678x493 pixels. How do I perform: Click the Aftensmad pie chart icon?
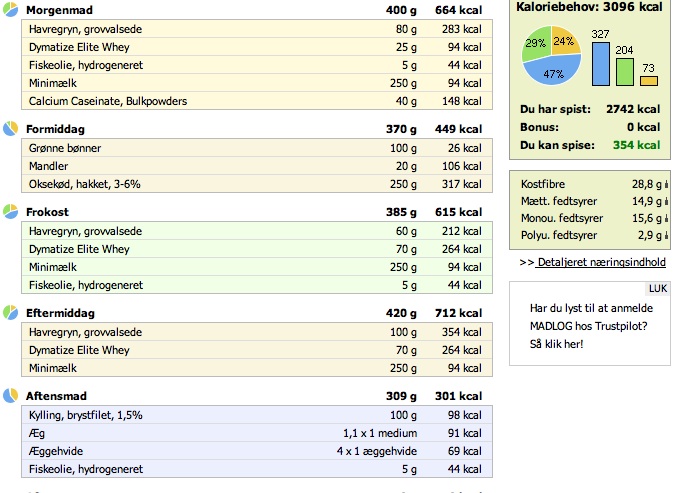click(10, 396)
